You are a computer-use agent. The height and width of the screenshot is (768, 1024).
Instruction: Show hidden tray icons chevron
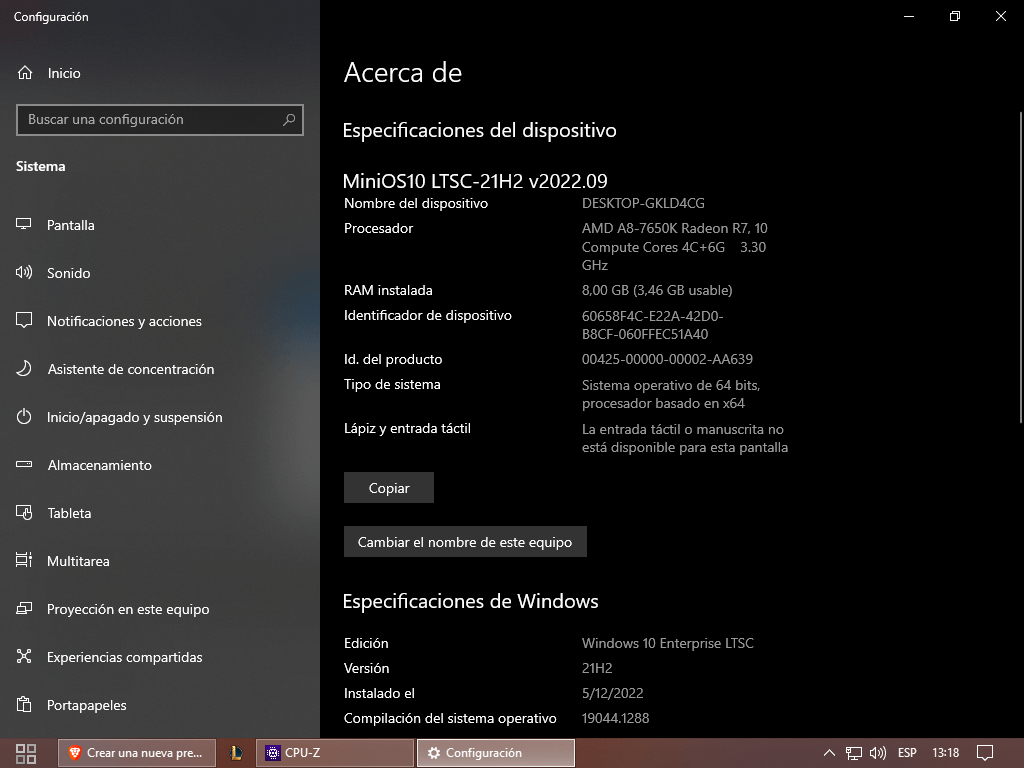coord(829,753)
